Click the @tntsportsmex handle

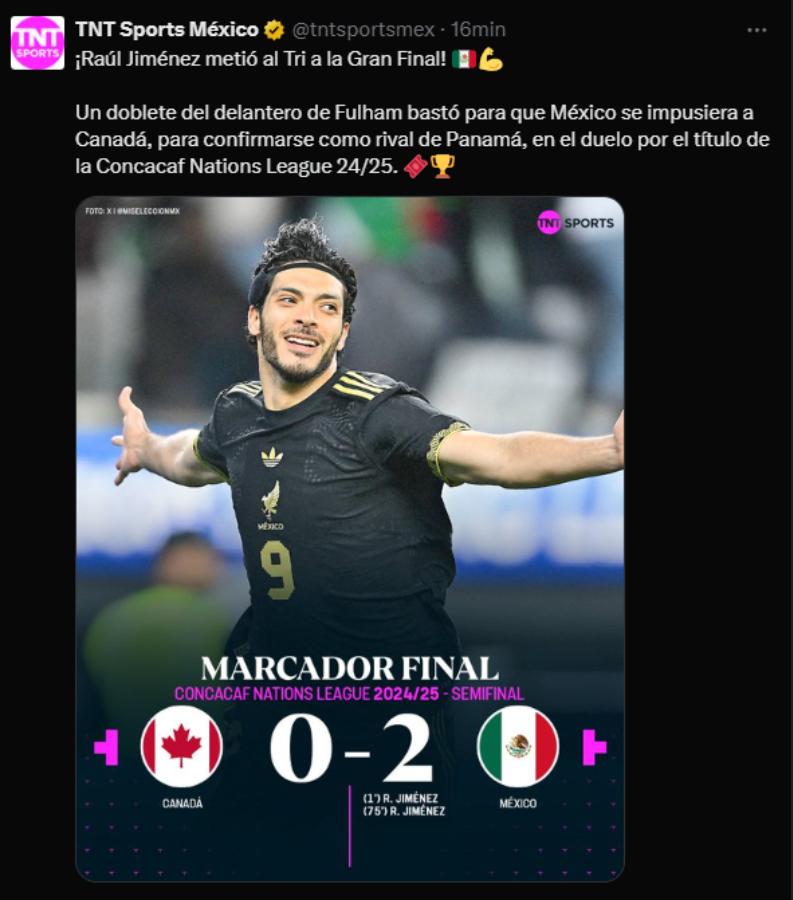(364, 29)
